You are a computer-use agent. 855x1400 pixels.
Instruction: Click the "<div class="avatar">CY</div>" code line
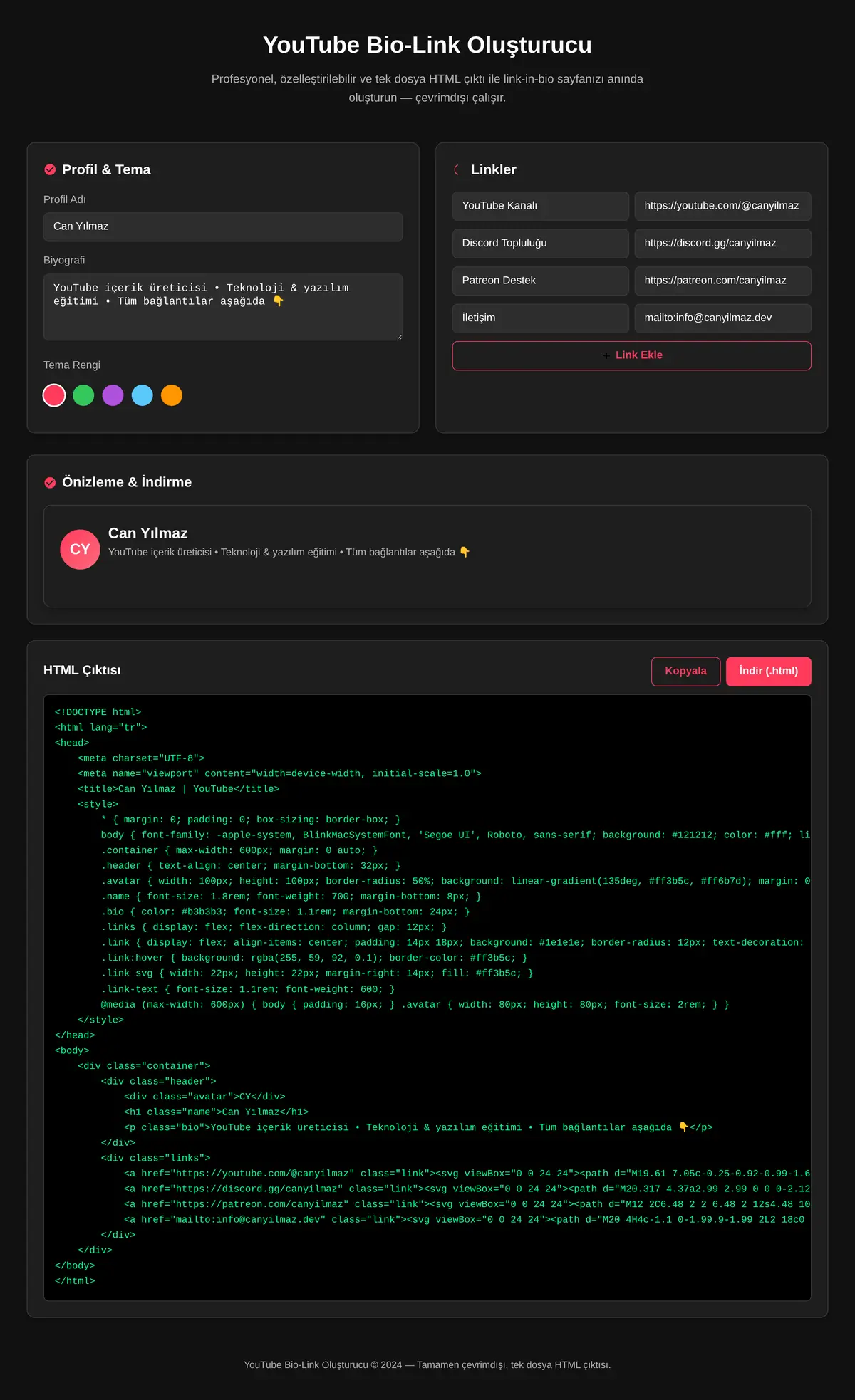point(204,1097)
